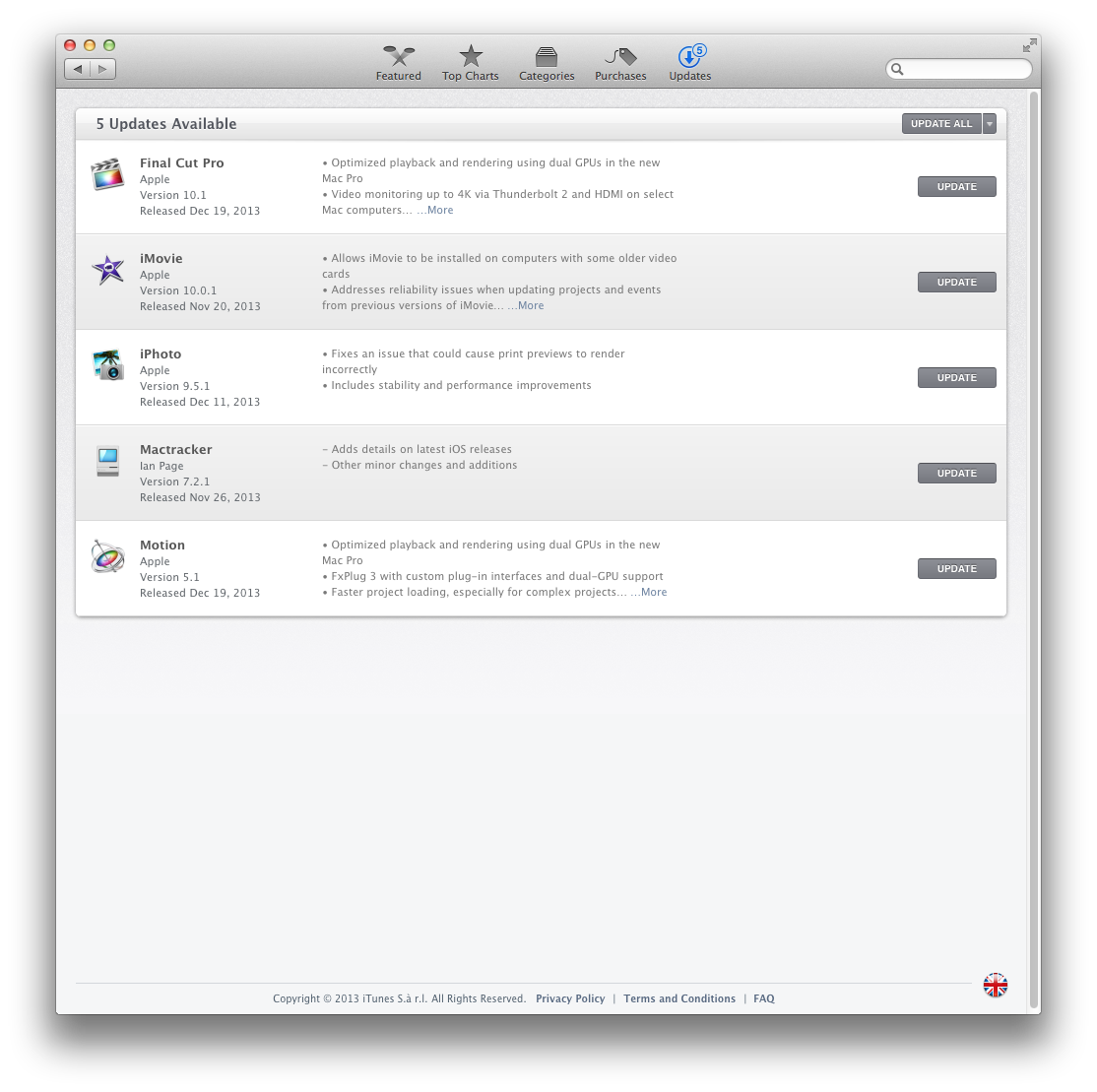Click the Mactracker app icon
Image resolution: width=1097 pixels, height=1092 pixels.
(x=107, y=461)
